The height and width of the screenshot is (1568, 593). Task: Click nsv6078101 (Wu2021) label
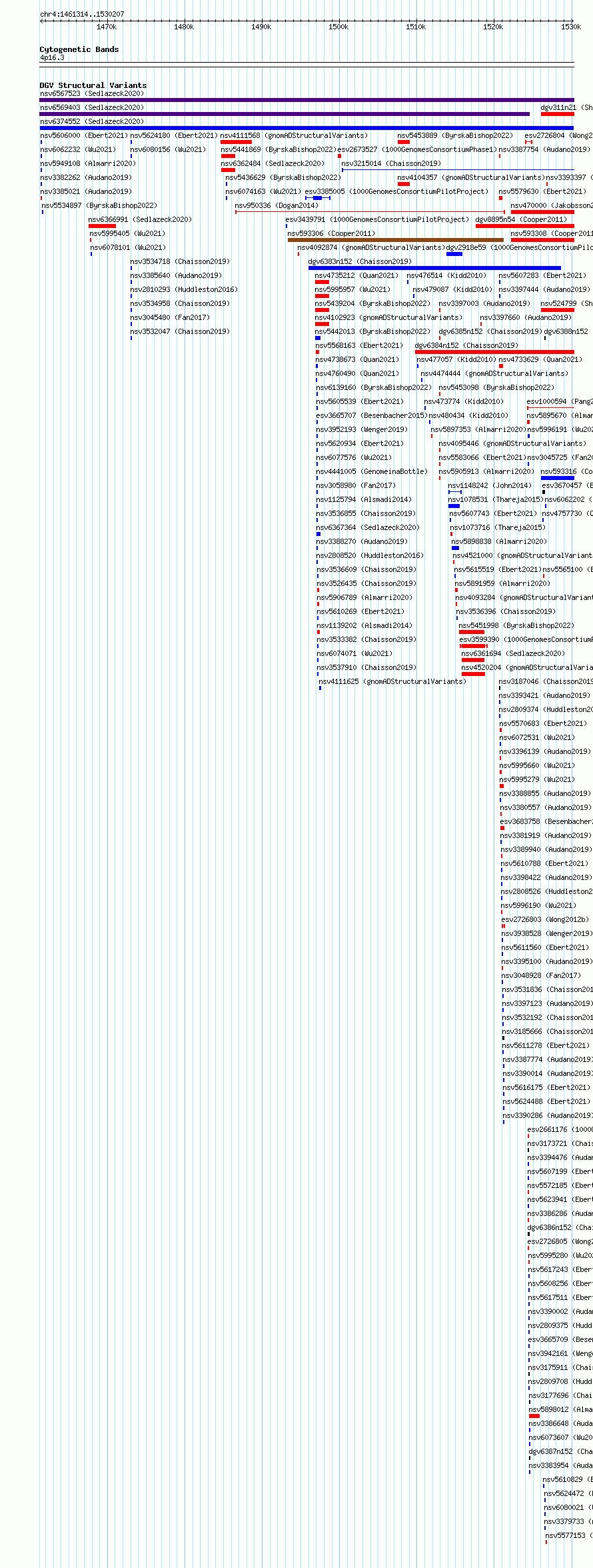[128, 247]
